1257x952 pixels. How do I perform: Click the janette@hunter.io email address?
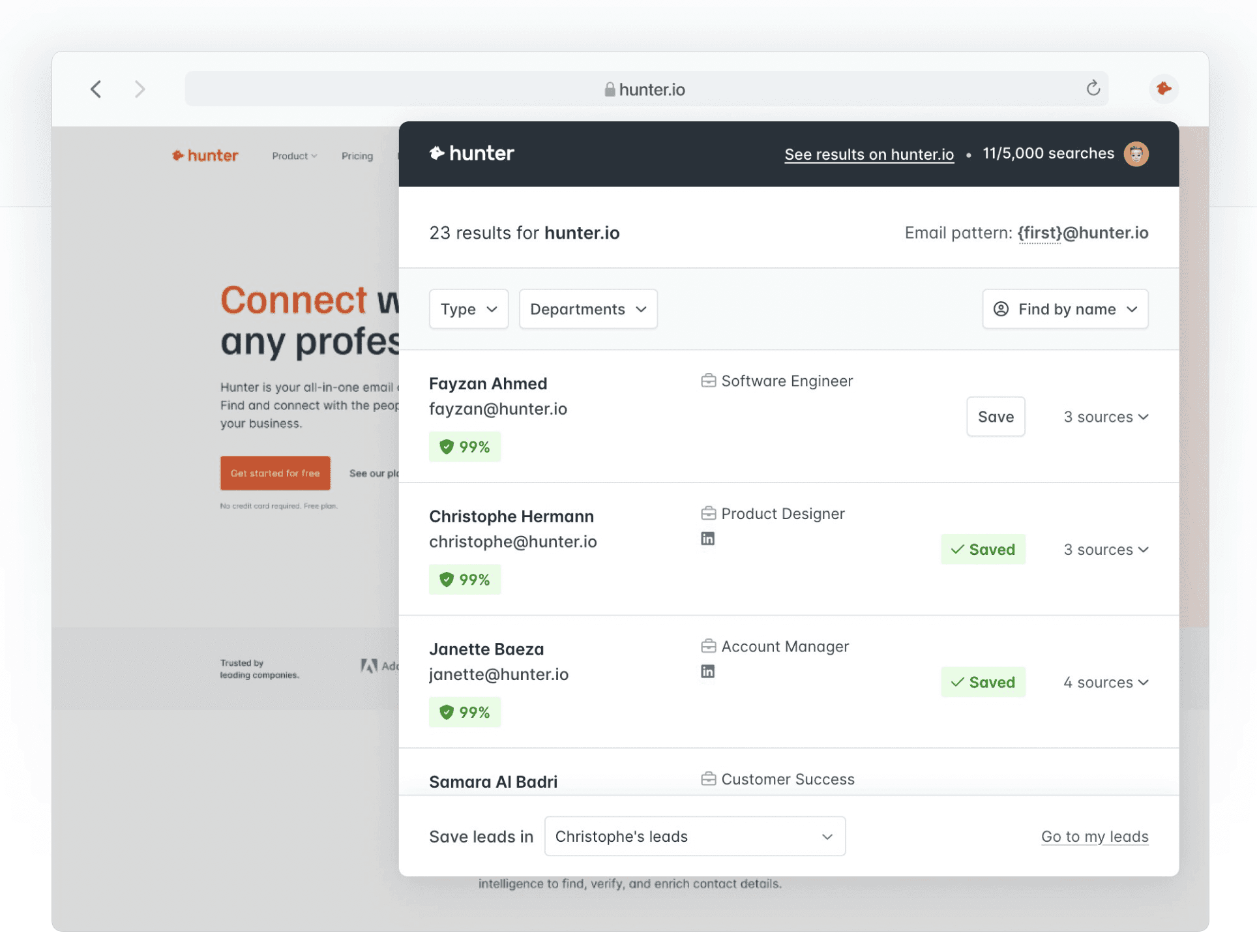click(x=499, y=674)
